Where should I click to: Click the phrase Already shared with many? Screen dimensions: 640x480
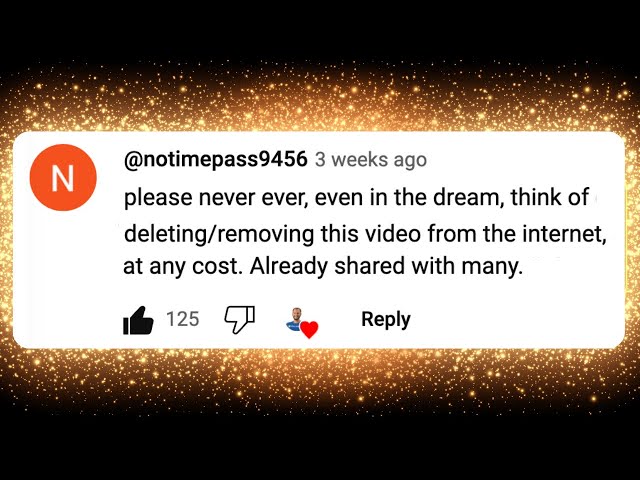click(x=386, y=267)
